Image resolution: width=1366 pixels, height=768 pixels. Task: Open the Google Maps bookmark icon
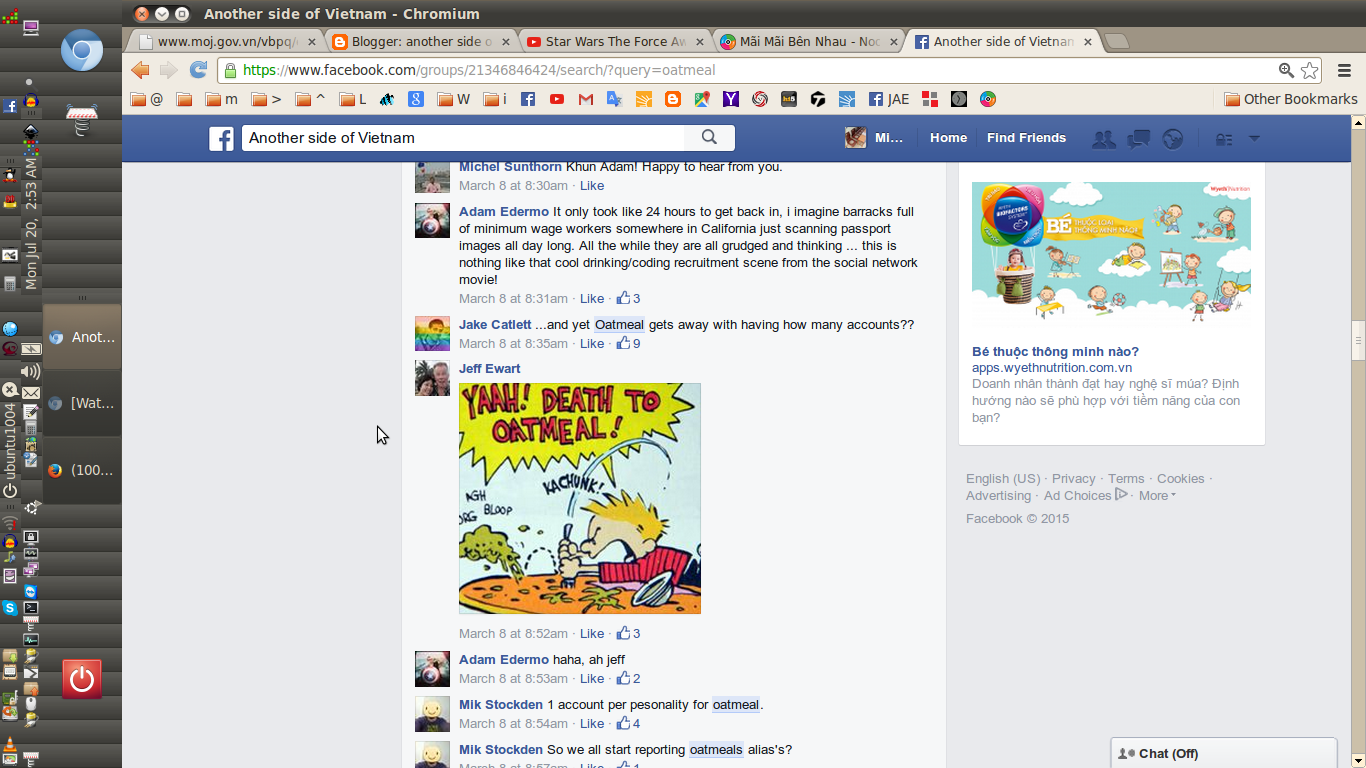click(702, 99)
